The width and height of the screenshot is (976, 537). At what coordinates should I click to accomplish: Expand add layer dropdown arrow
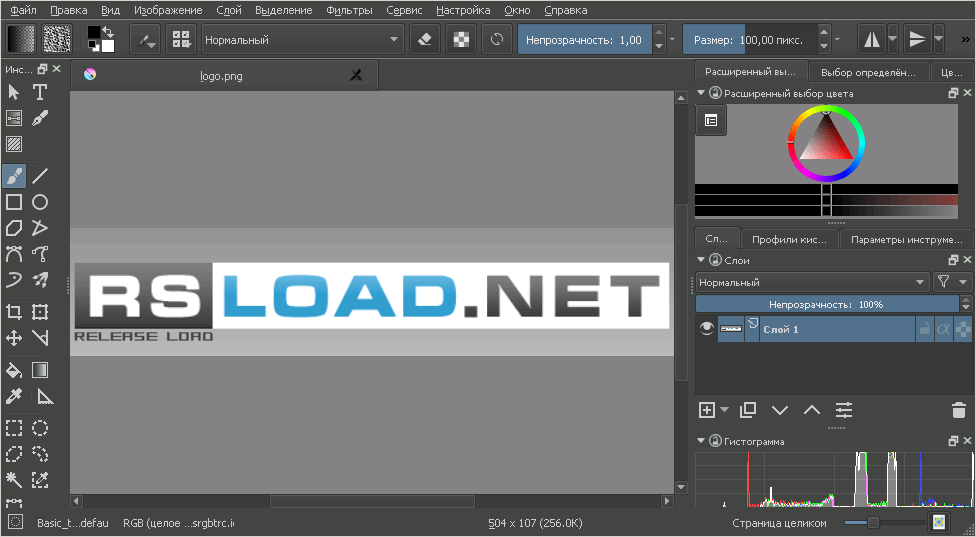[x=725, y=410]
